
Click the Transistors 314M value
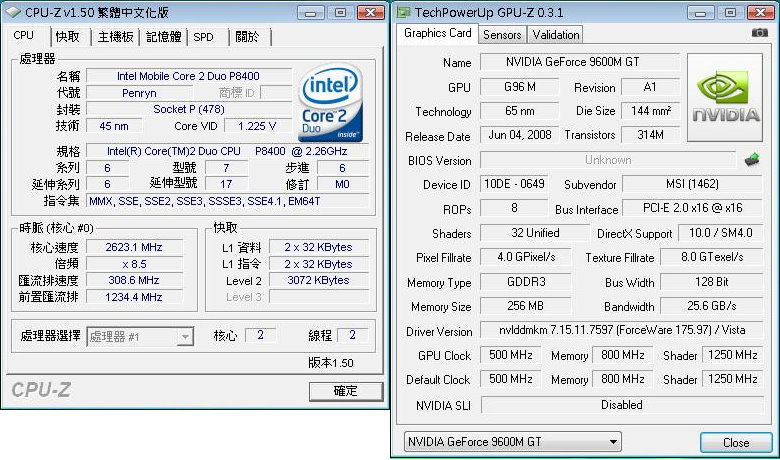click(x=651, y=135)
